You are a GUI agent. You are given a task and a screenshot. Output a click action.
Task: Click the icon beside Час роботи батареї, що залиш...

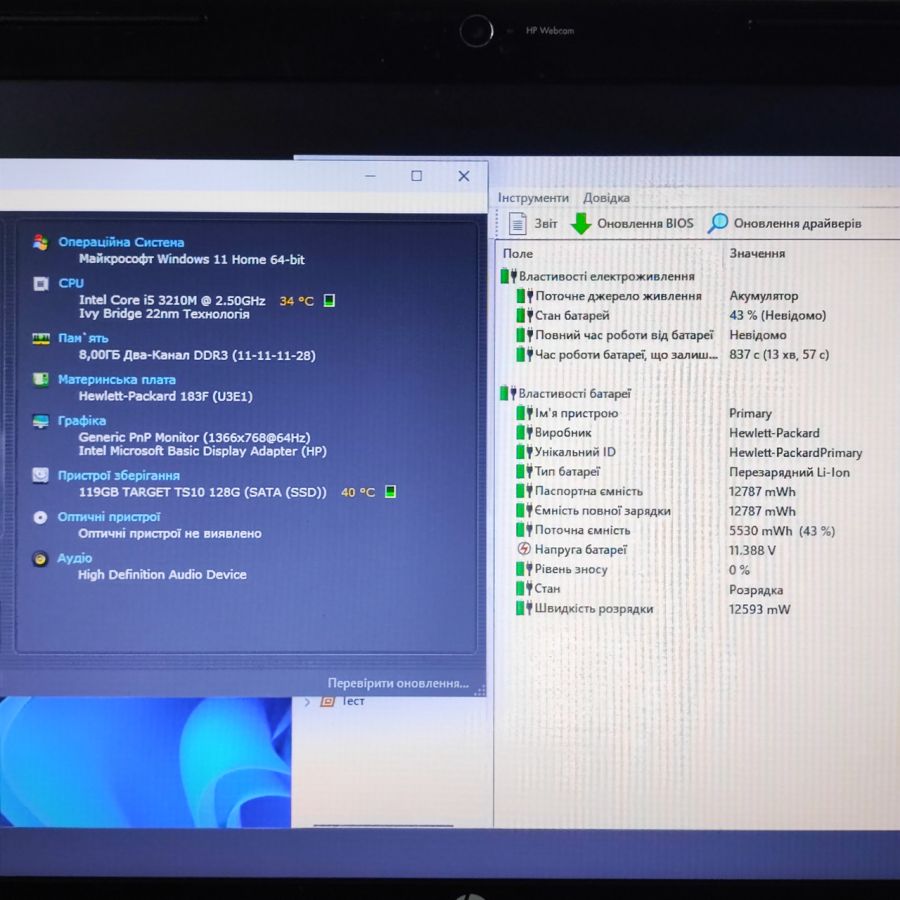pyautogui.click(x=525, y=355)
